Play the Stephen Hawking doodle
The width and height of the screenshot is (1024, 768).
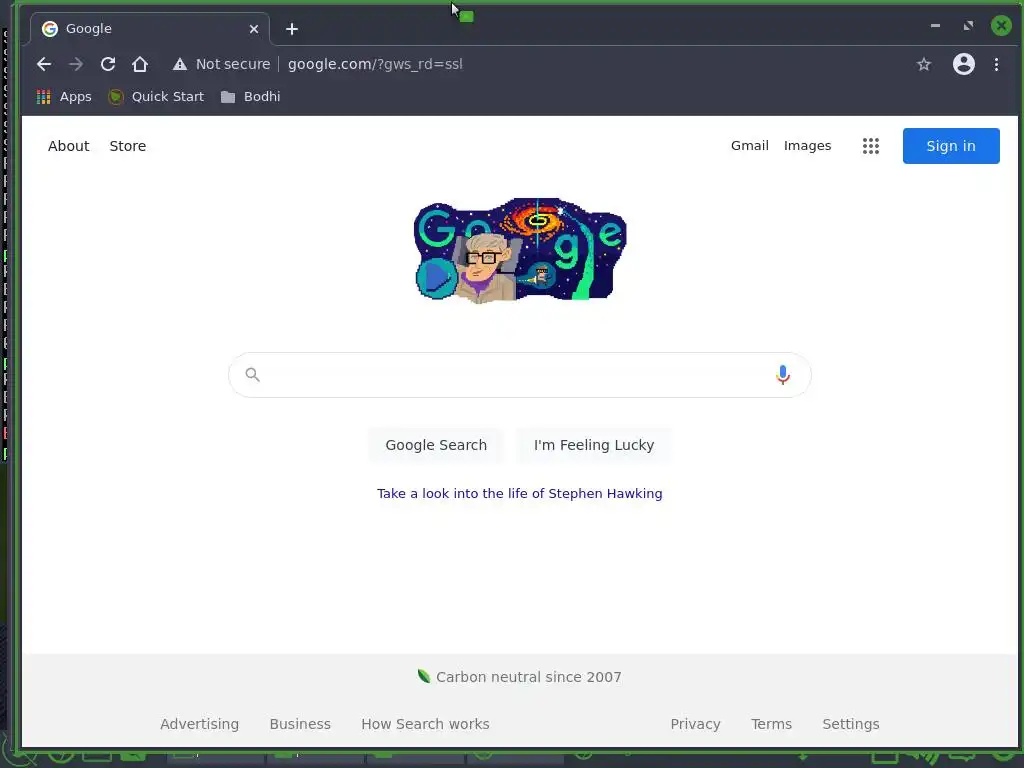(436, 278)
